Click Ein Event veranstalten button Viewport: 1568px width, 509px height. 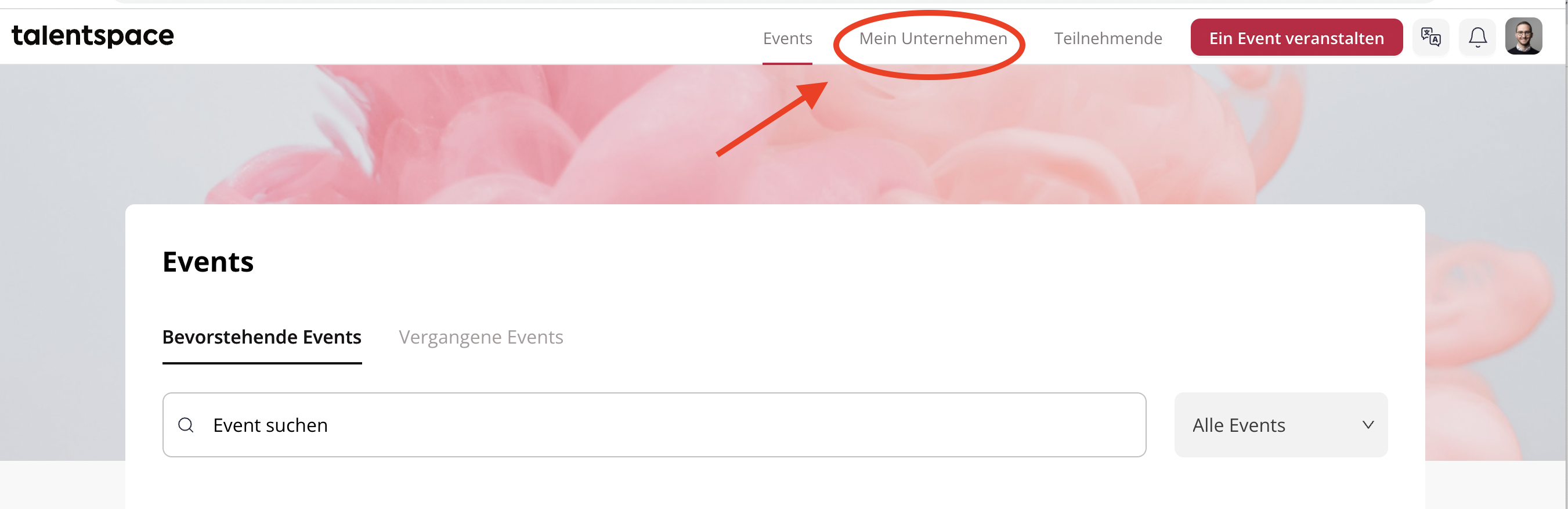pos(1296,38)
